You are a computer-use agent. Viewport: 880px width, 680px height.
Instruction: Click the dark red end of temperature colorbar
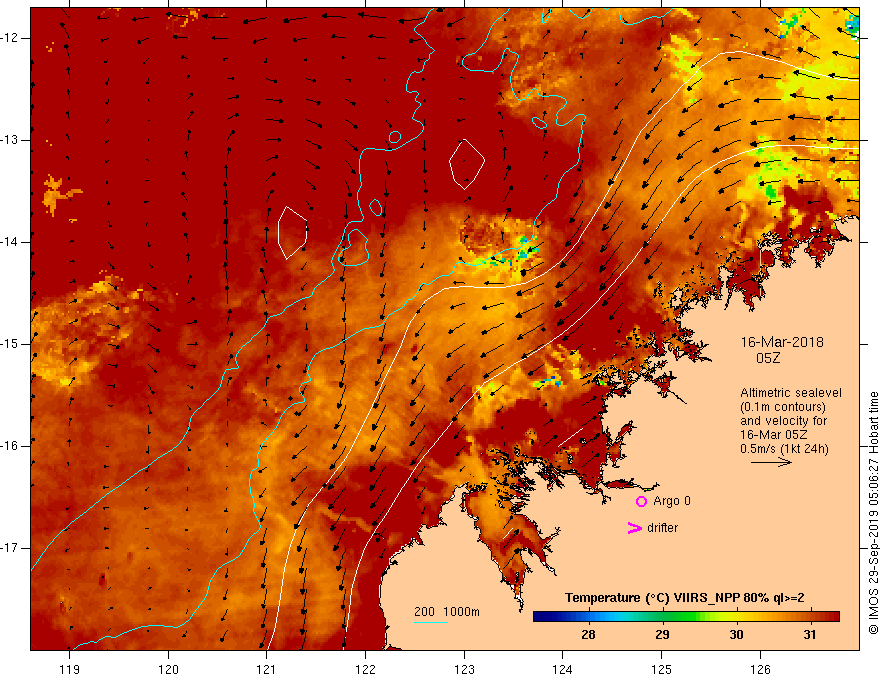tap(831, 617)
